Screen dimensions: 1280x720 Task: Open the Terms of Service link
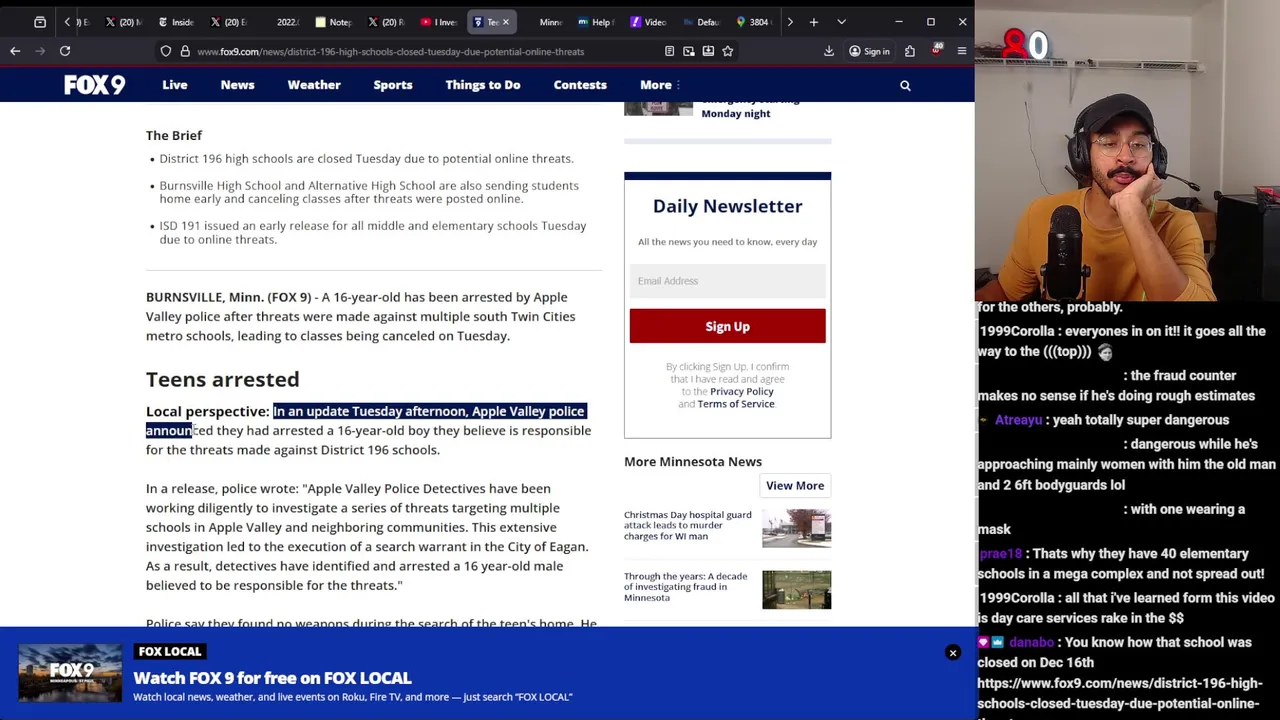736,404
